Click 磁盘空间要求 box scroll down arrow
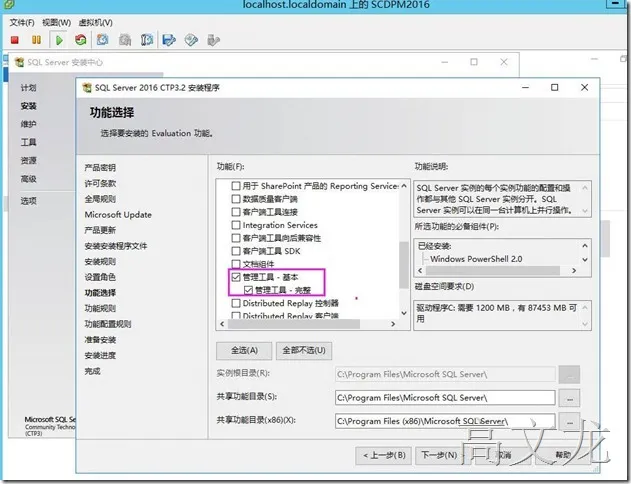Viewport: 631px width, 484px height. [585, 324]
